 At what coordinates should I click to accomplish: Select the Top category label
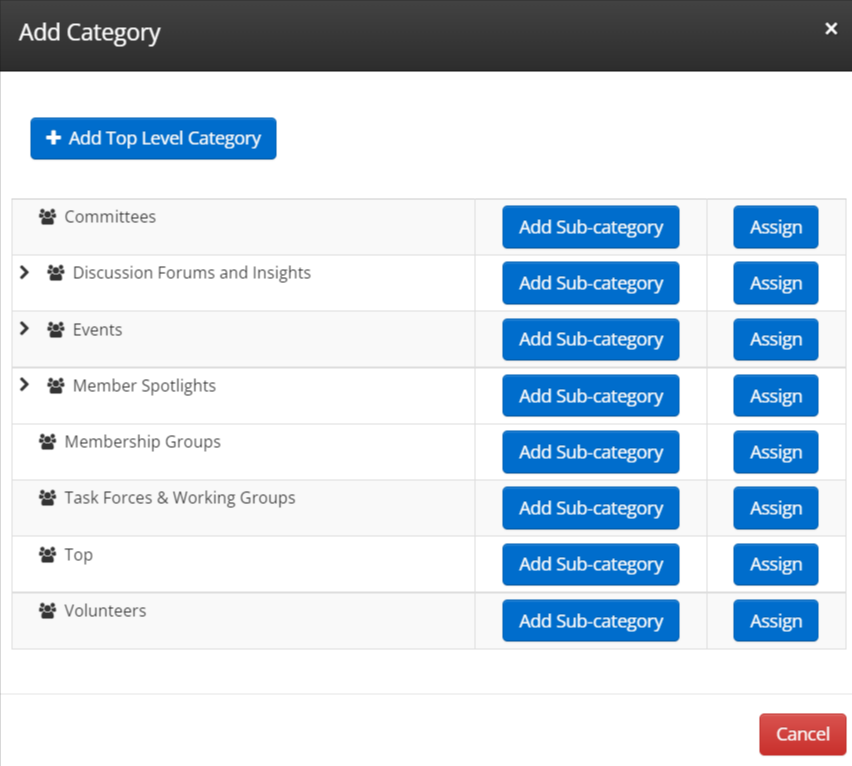[x=79, y=555]
